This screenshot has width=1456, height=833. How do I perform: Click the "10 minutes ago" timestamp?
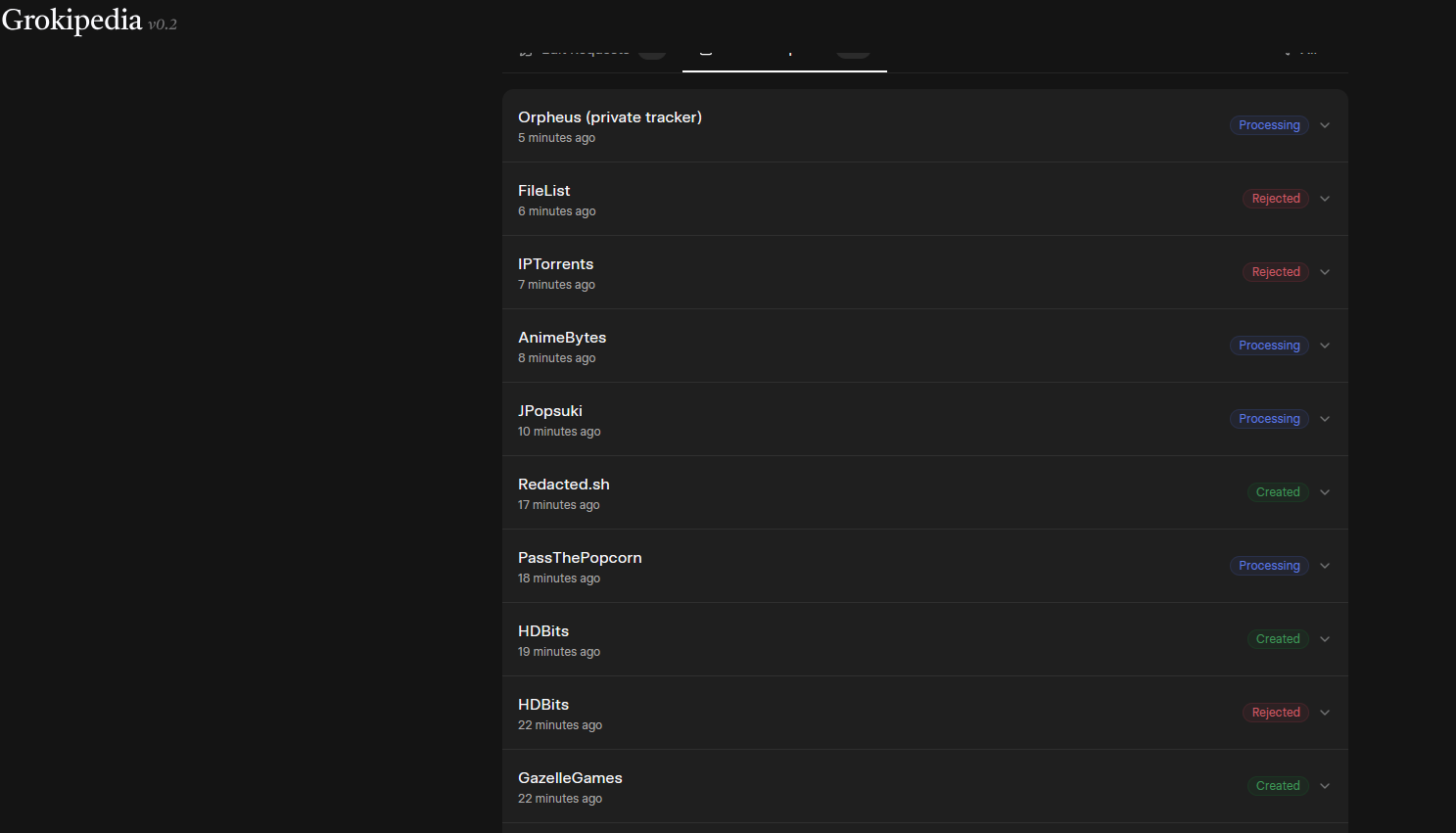(x=559, y=432)
